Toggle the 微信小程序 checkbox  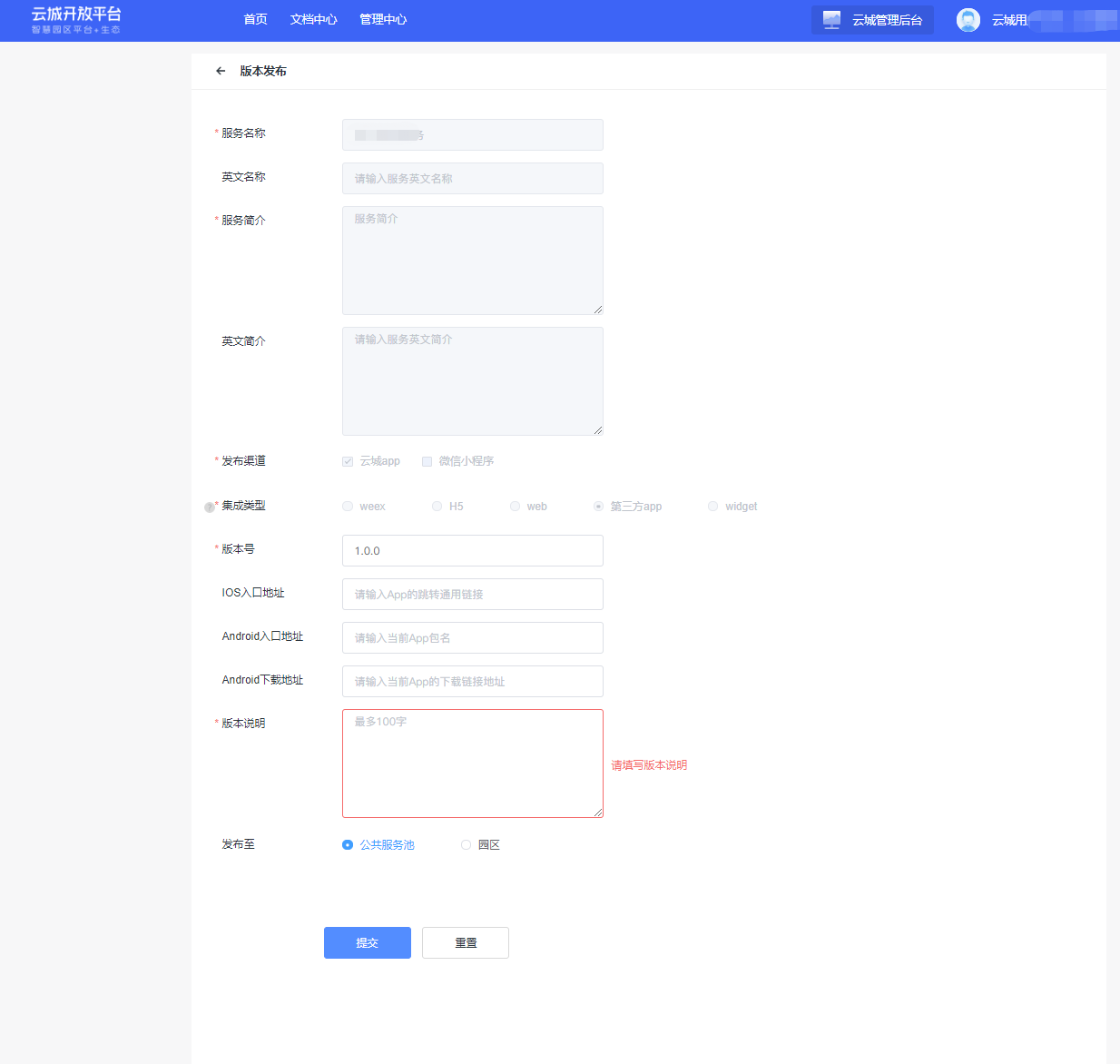[x=427, y=461]
